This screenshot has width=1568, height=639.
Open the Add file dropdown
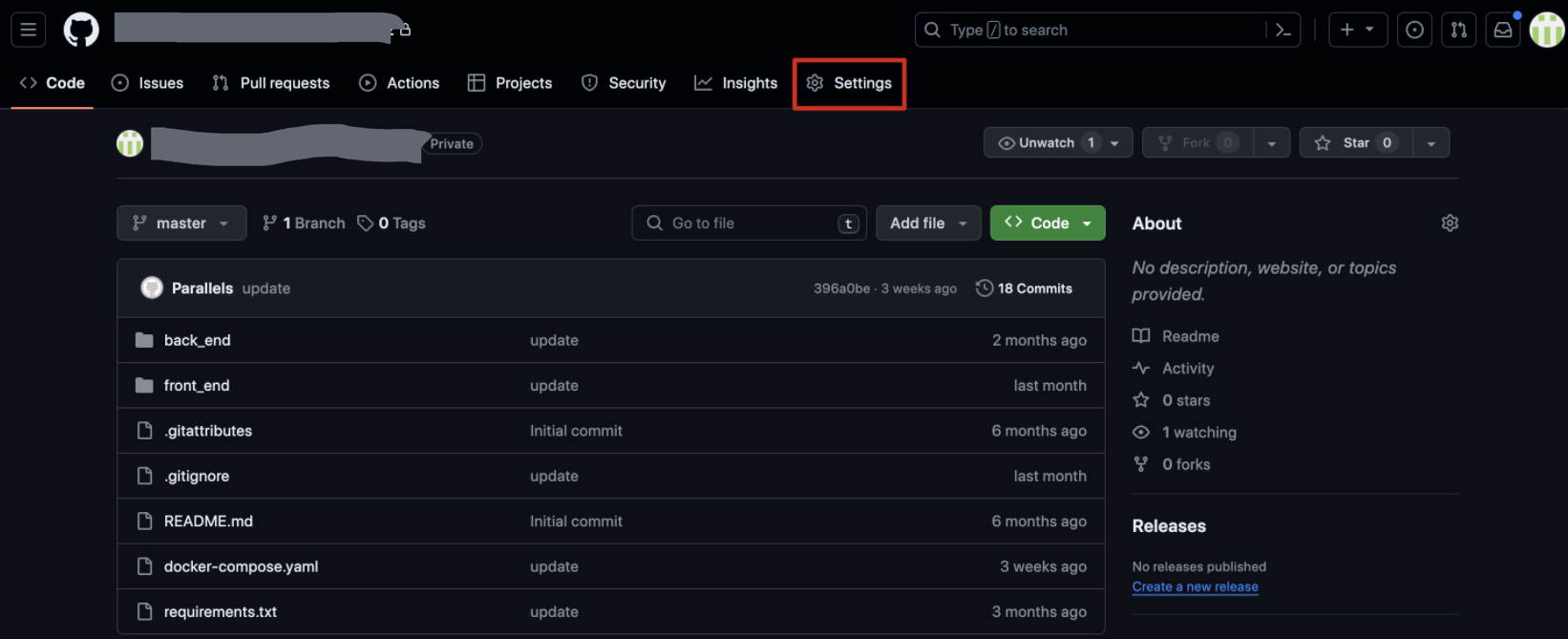click(927, 224)
